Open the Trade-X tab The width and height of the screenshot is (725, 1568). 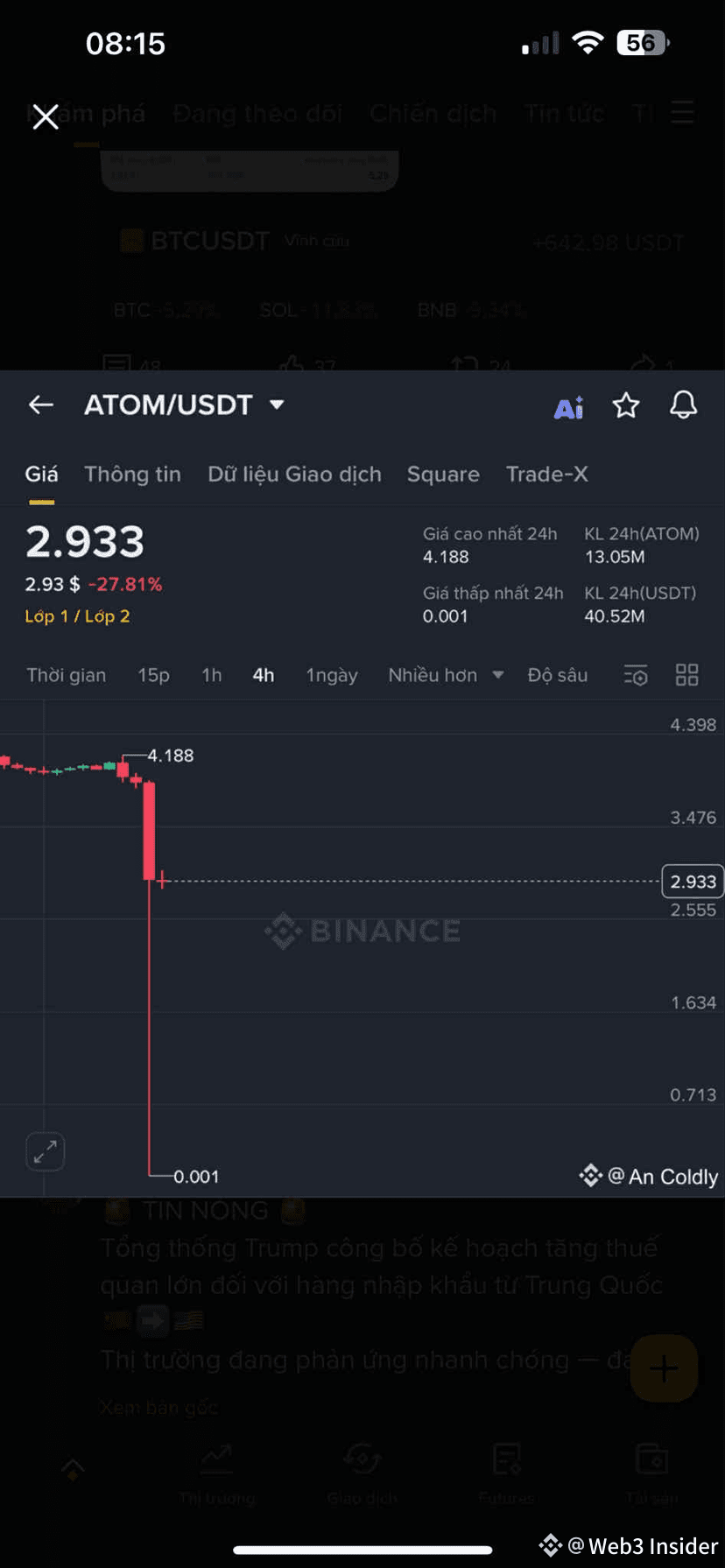546,474
